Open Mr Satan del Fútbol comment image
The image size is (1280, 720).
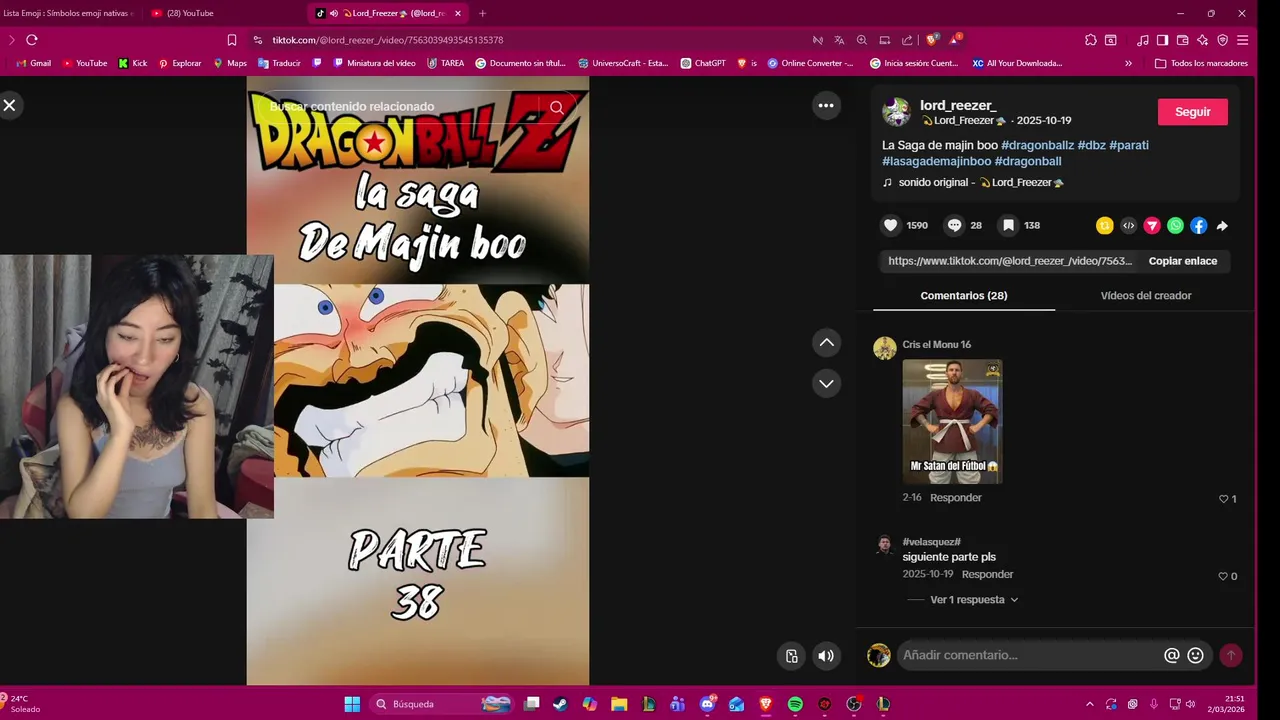point(952,421)
